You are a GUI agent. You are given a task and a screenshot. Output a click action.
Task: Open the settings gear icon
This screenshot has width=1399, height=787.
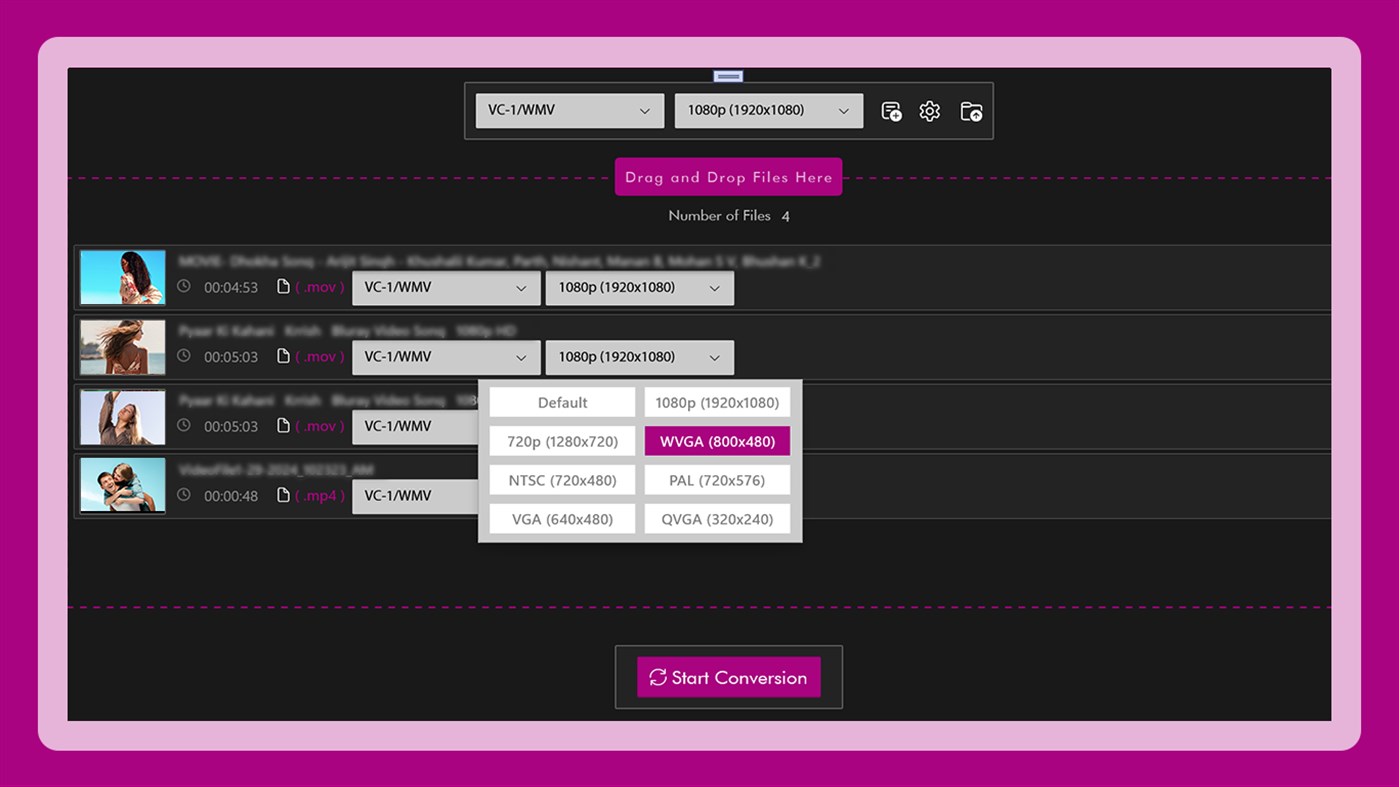929,110
